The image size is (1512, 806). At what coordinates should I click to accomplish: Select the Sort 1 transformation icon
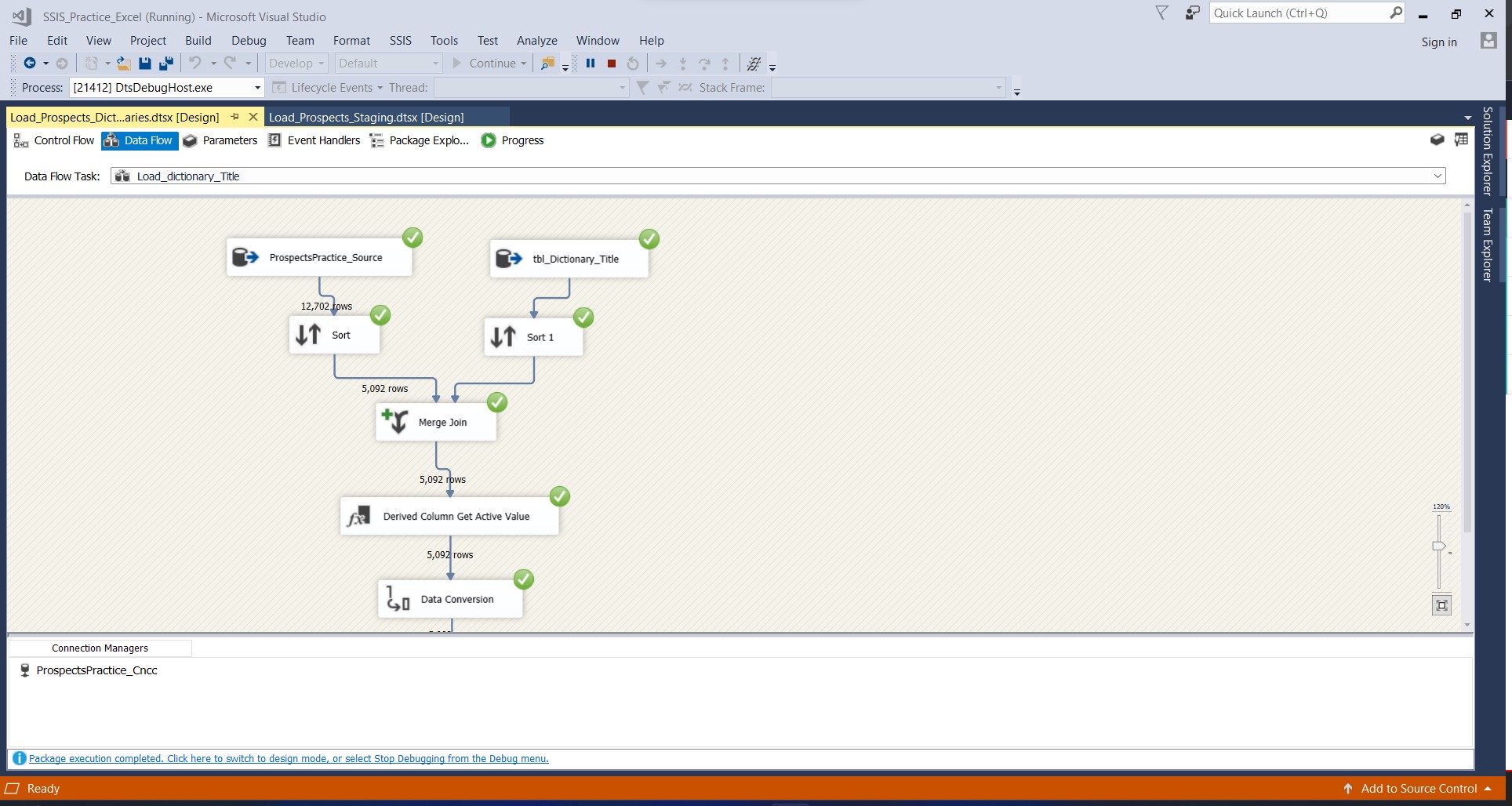pos(503,337)
